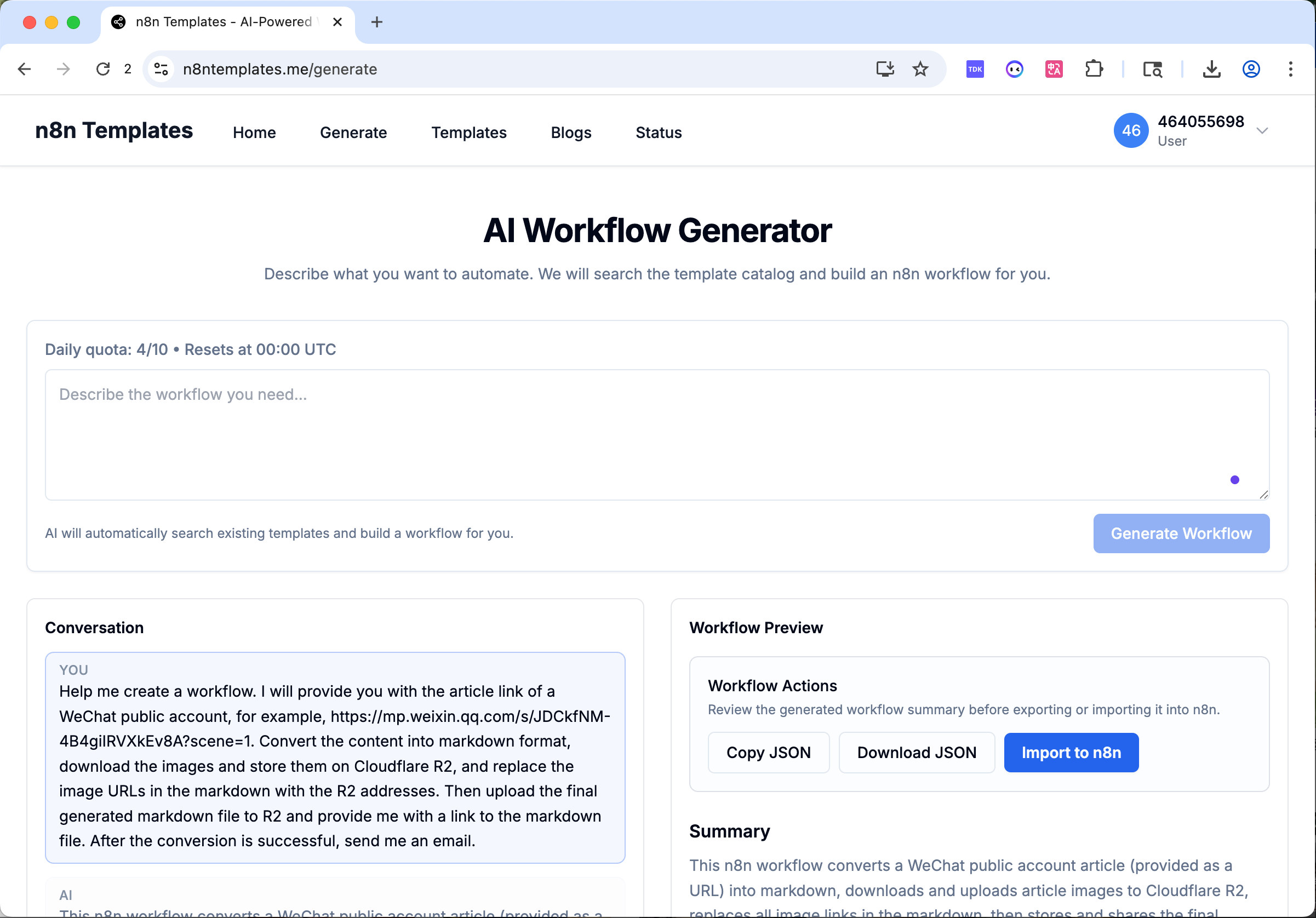Open the translate extension icon
Image resolution: width=1316 pixels, height=918 pixels.
click(1054, 70)
